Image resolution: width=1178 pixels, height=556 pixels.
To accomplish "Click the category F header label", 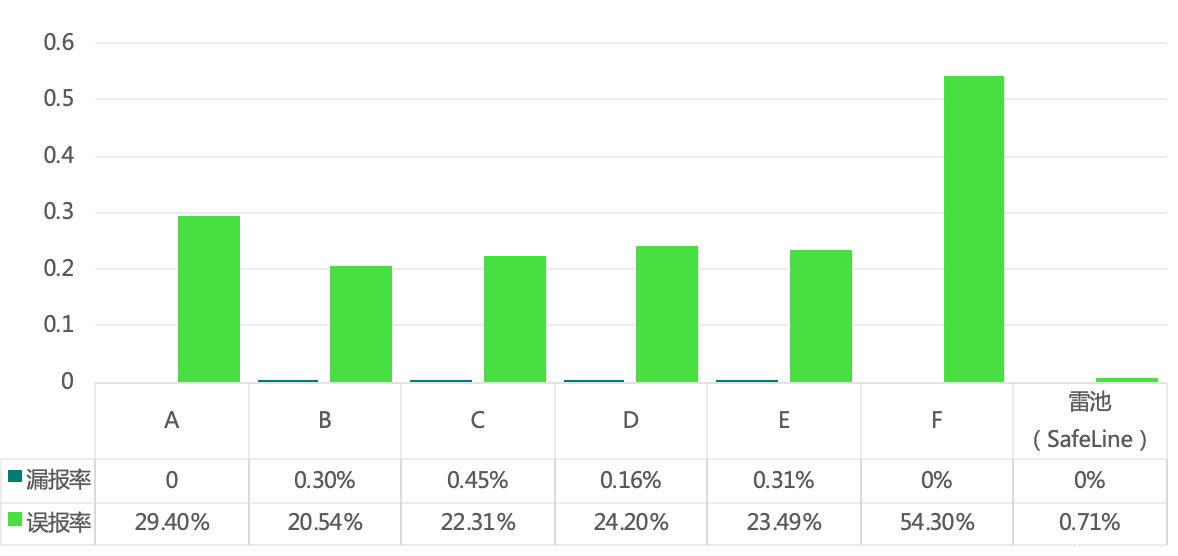I will point(936,420).
